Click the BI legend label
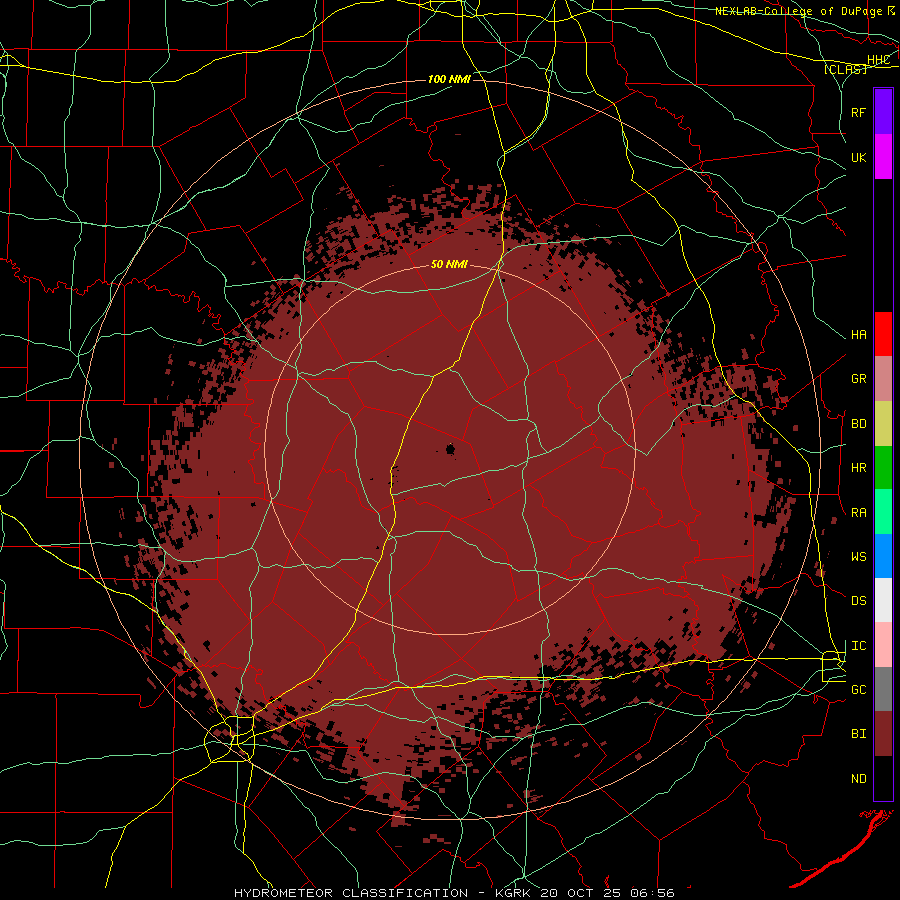 click(859, 734)
